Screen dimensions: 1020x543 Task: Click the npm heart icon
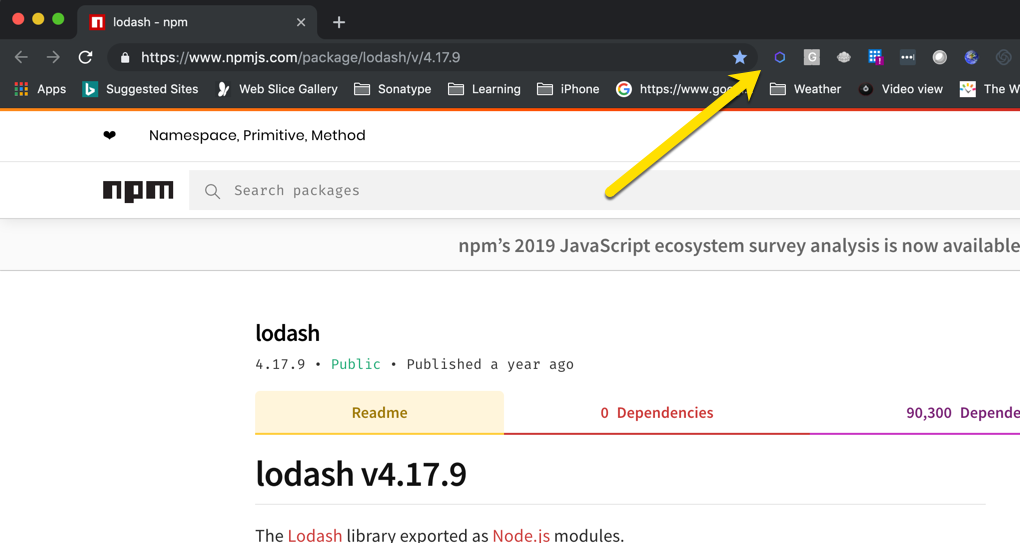click(x=109, y=135)
